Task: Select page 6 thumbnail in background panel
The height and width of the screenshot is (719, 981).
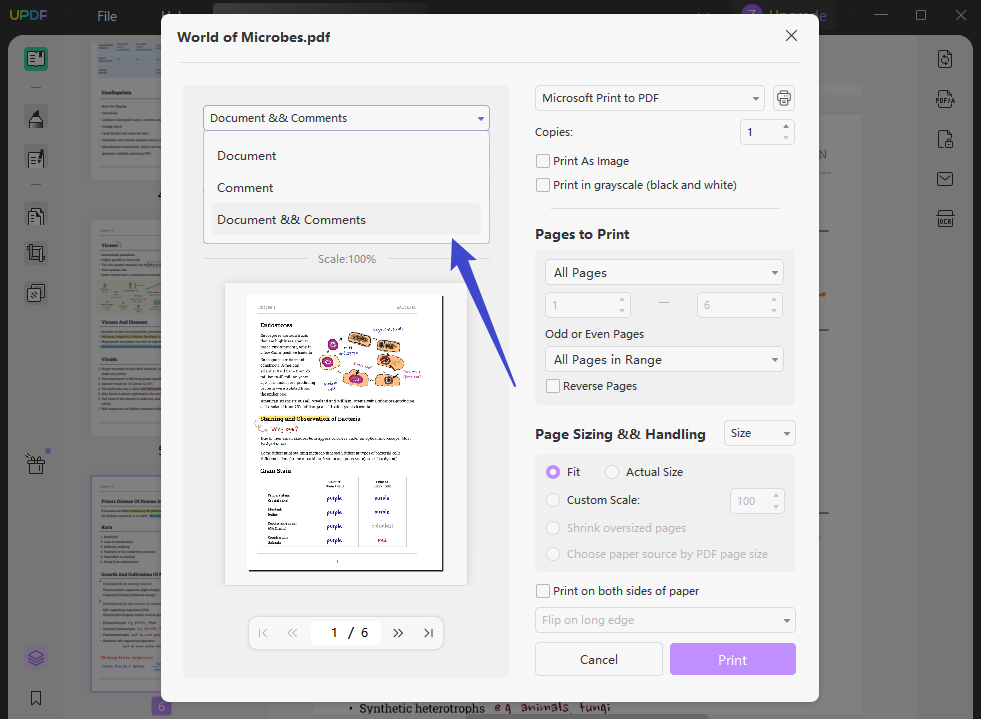Action: click(127, 583)
